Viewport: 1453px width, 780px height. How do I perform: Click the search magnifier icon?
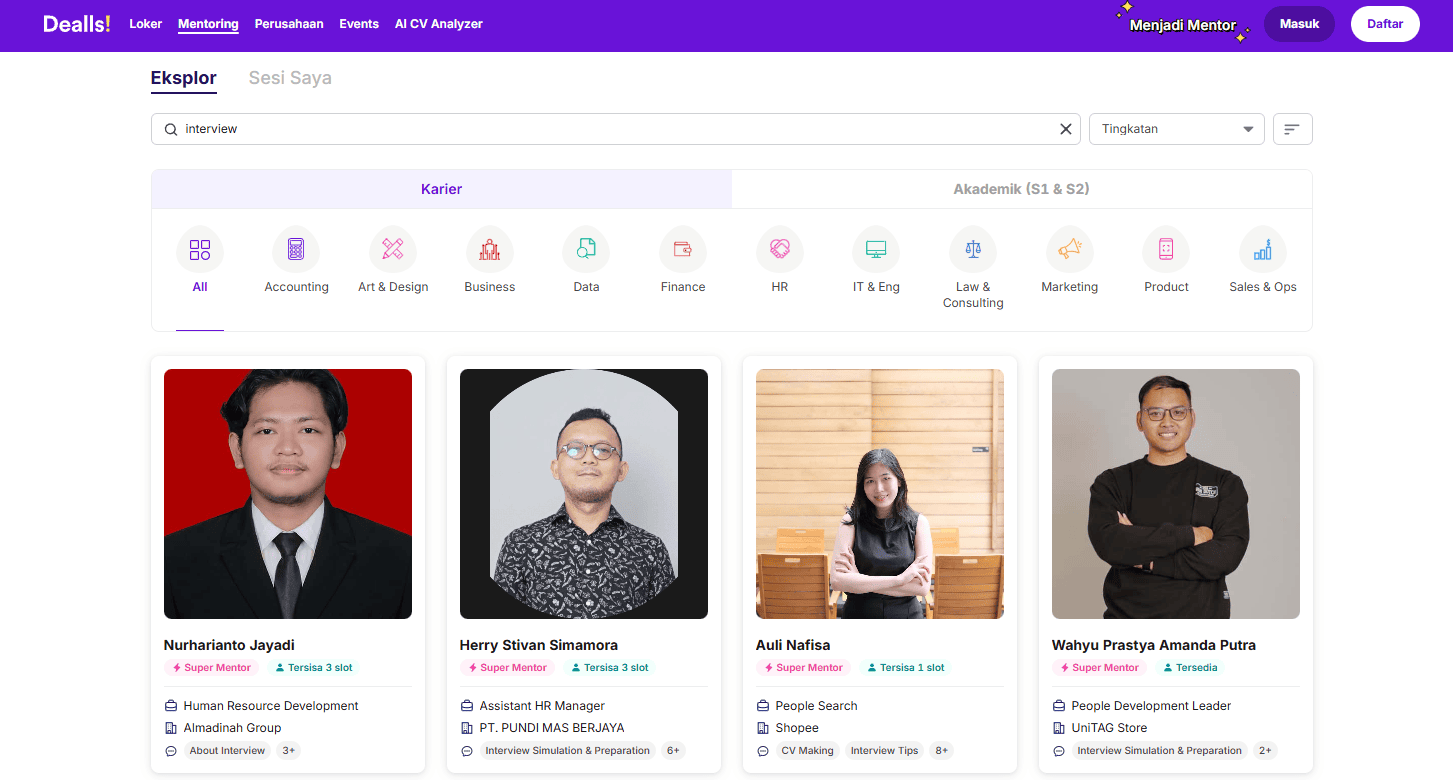click(x=171, y=129)
